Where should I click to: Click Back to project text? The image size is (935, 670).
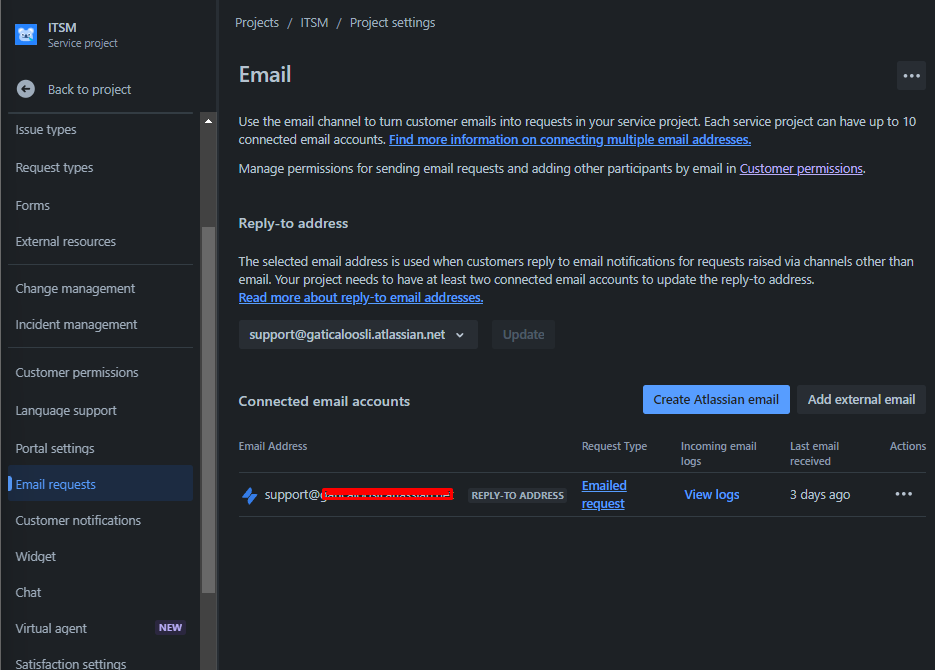(x=89, y=89)
